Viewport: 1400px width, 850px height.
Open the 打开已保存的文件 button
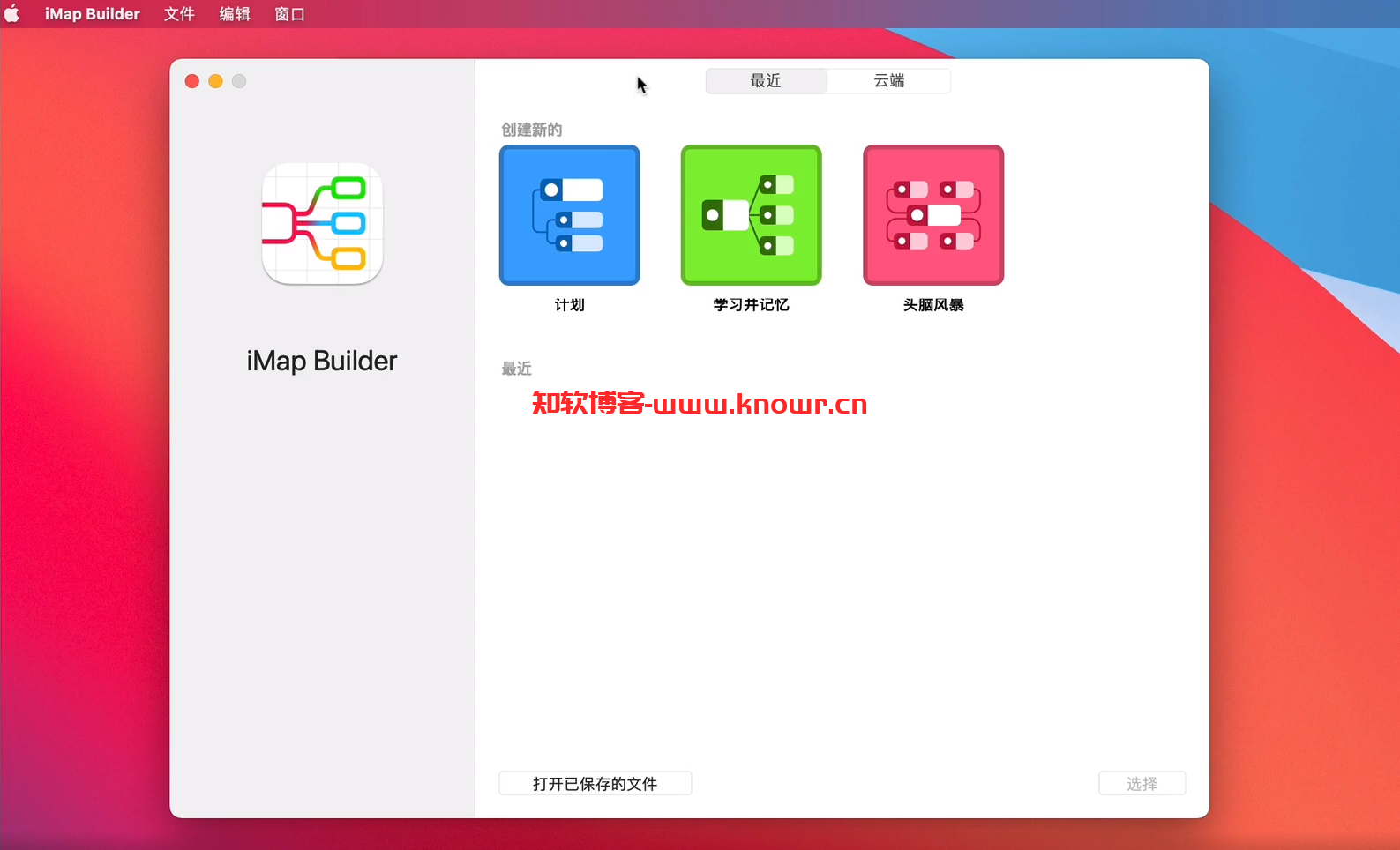tap(595, 783)
